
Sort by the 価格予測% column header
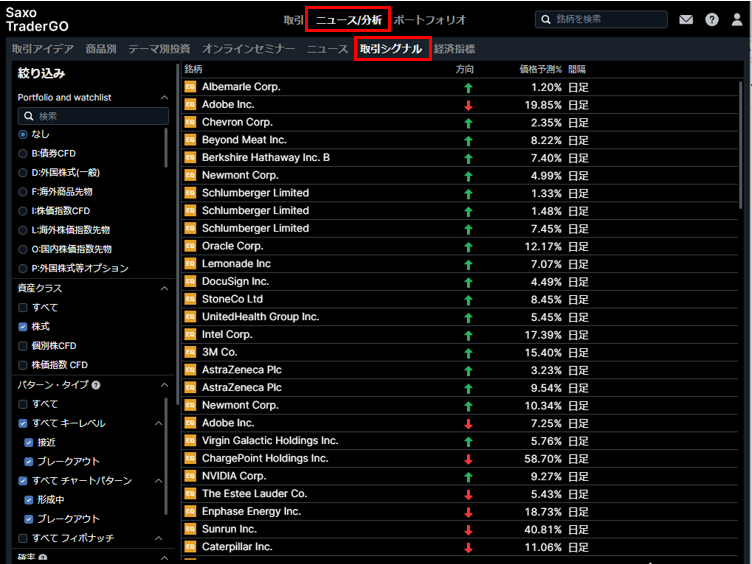tap(540, 69)
